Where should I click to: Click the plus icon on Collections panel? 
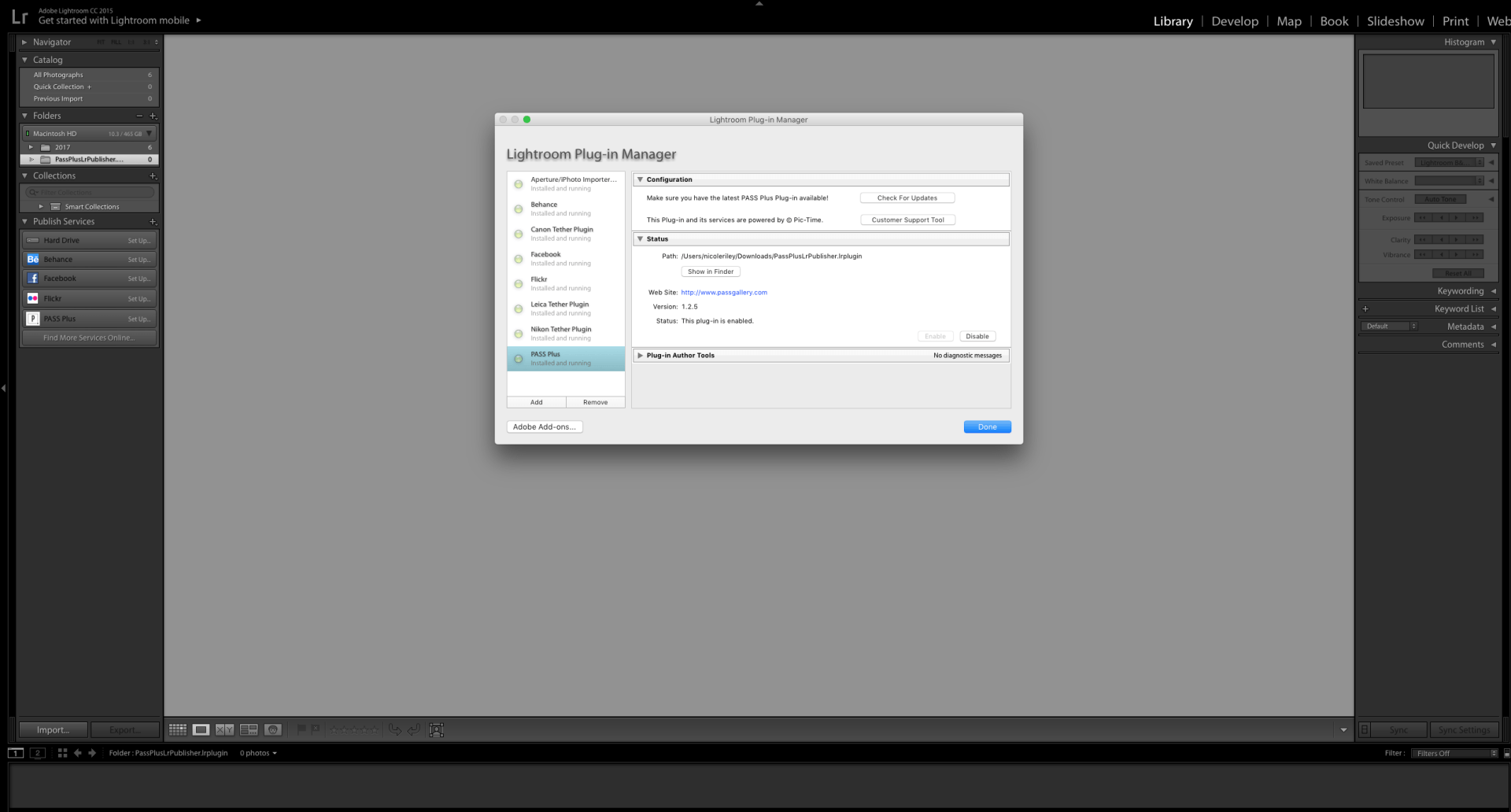[153, 175]
